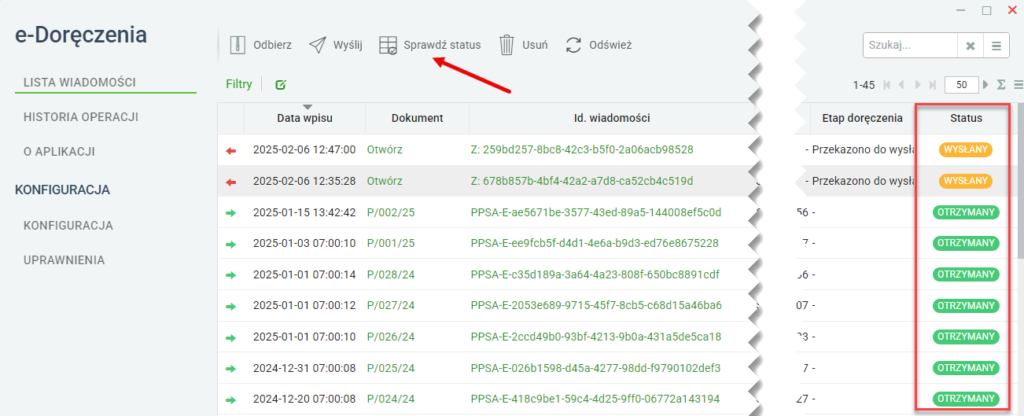Image resolution: width=1024 pixels, height=416 pixels.
Task: Click green incoming arrow in P/026/24 row
Action: (230, 338)
